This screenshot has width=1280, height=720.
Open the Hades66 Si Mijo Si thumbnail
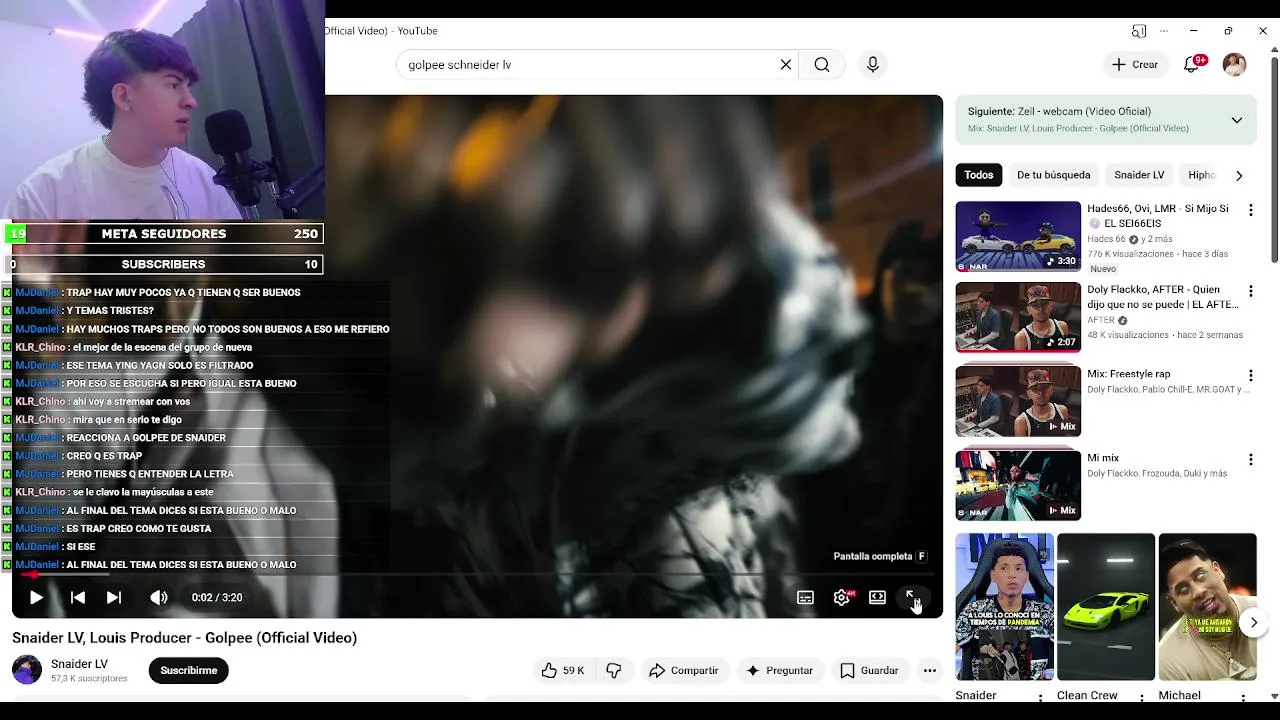[x=1018, y=236]
